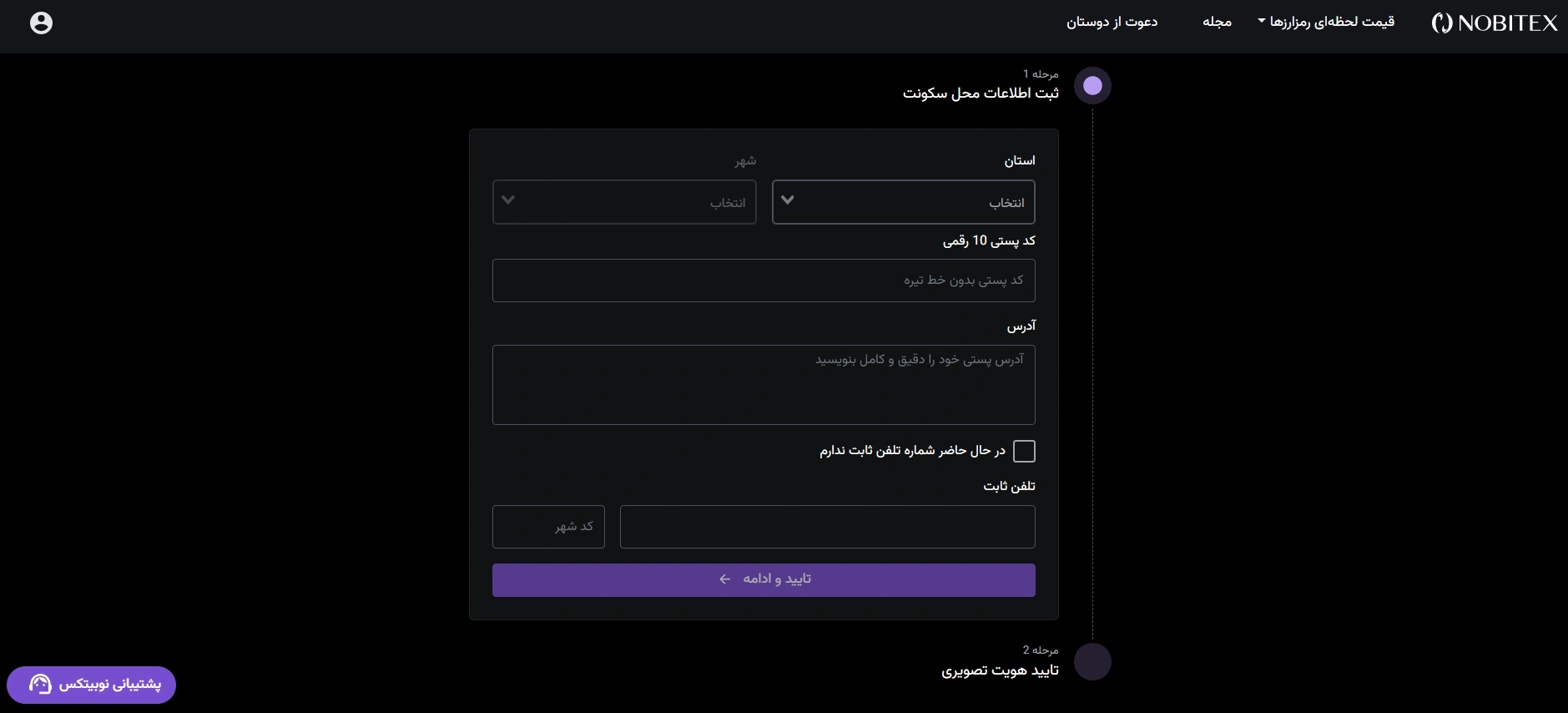Screen dimensions: 1568x713
Task: Click step 1 purple circle marker
Action: [1092, 86]
